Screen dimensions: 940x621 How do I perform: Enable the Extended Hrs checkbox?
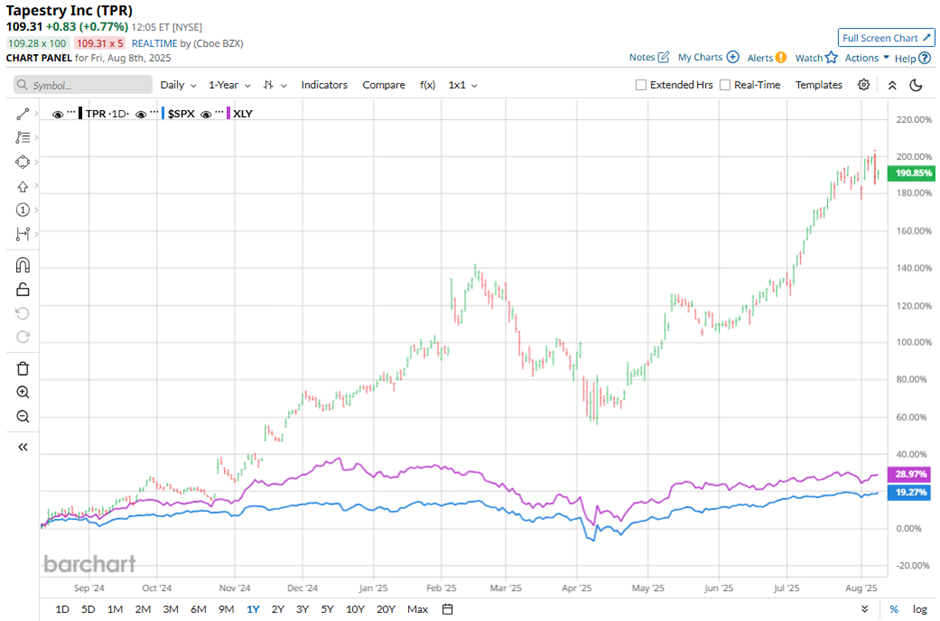point(641,85)
